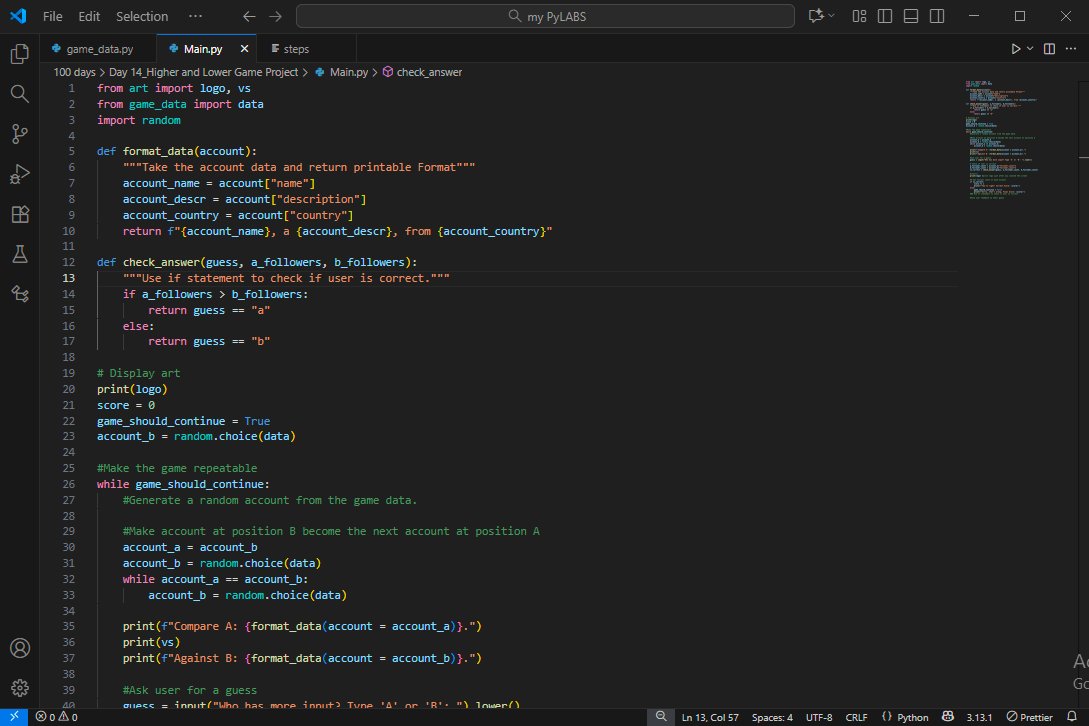Viewport: 1089px width, 726px height.
Task: Toggle the Primary Side Bar
Action: [x=885, y=16]
